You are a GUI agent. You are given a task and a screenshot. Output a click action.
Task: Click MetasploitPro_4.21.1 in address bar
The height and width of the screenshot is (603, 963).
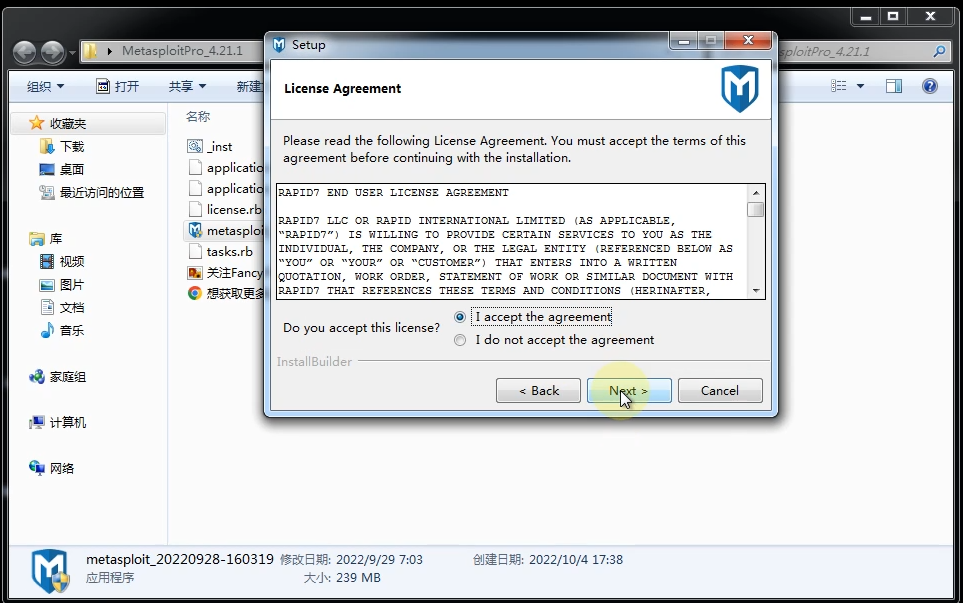(182, 51)
